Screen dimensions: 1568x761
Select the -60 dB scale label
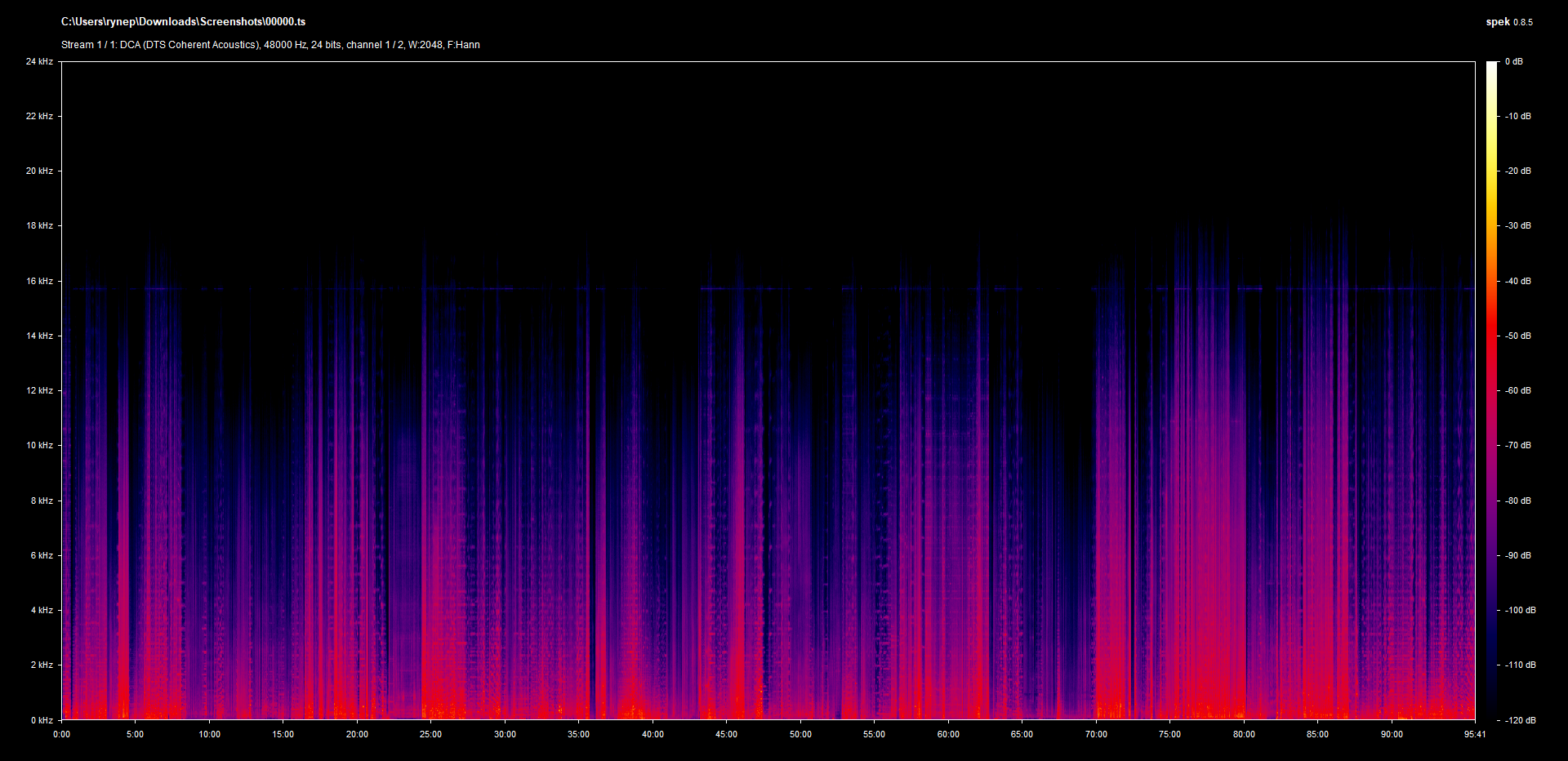click(x=1518, y=390)
